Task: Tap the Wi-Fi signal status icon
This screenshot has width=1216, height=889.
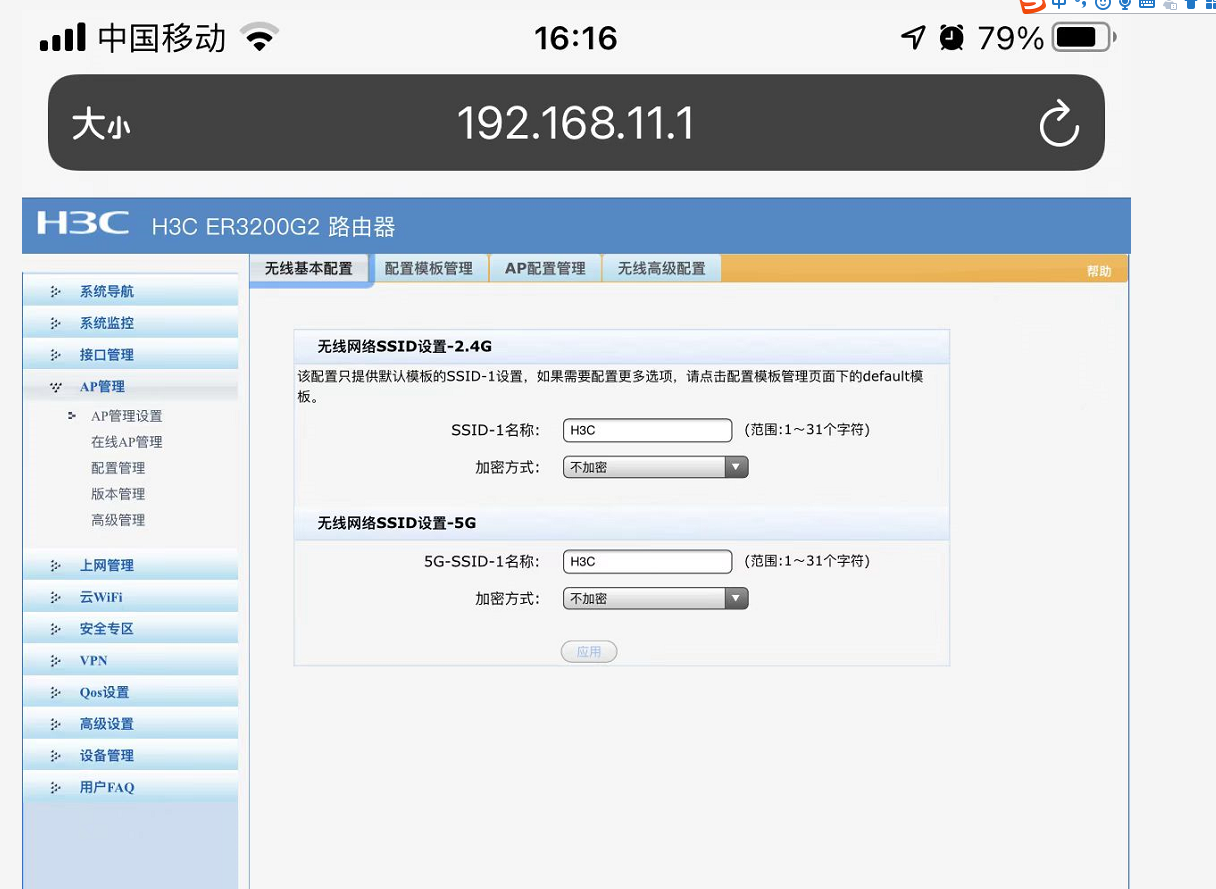Action: point(261,39)
